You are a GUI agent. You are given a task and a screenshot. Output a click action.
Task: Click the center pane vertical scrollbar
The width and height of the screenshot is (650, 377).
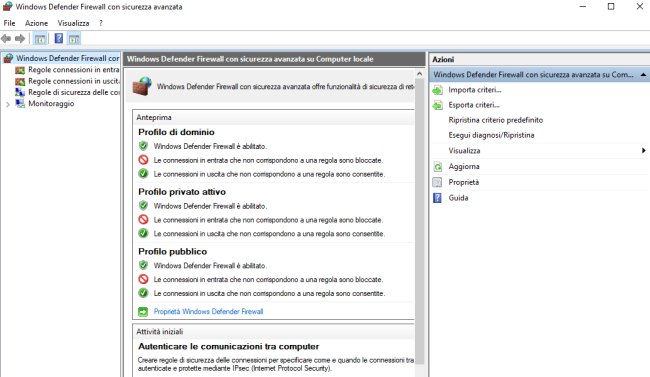click(x=420, y=221)
